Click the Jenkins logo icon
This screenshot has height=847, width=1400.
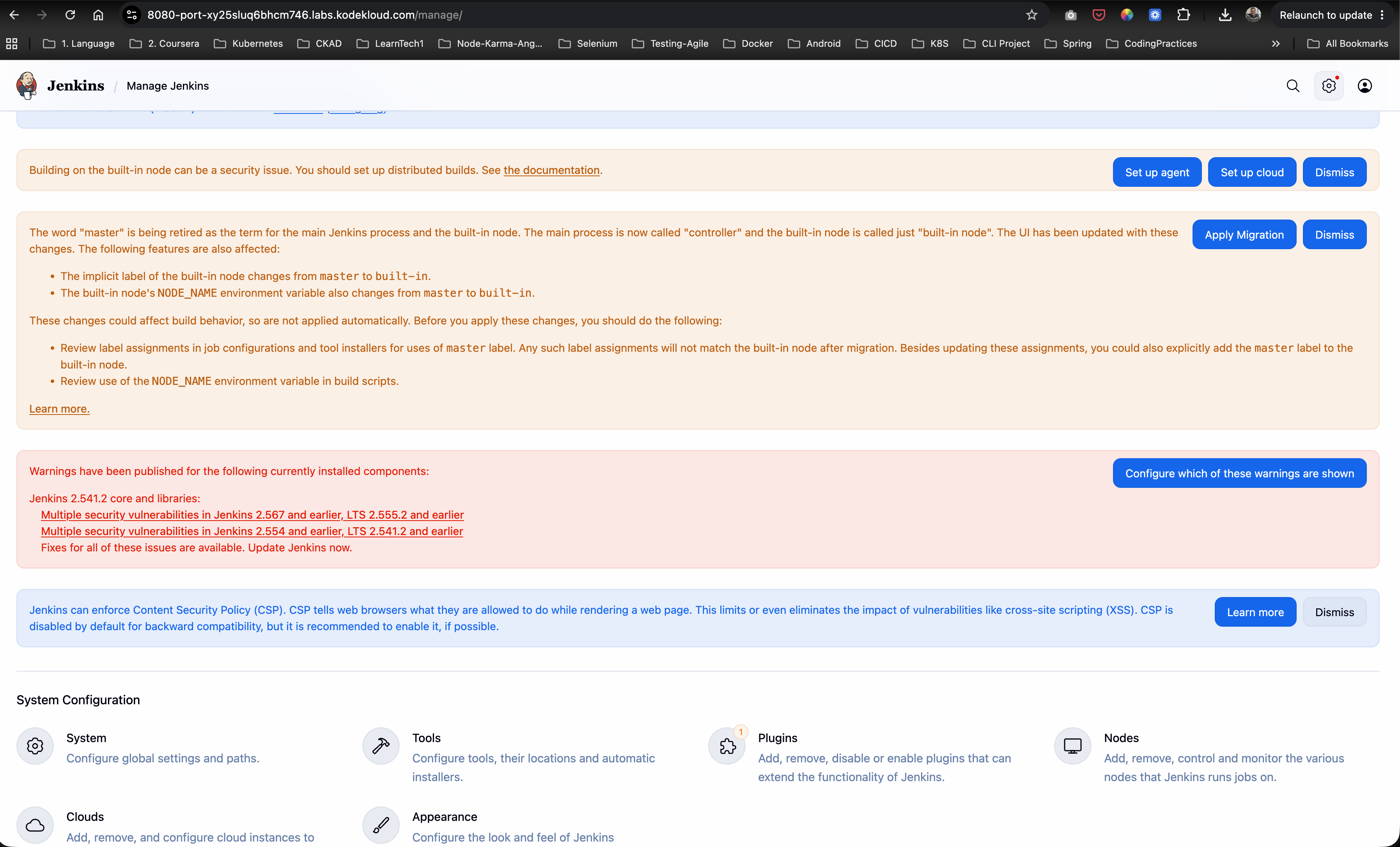[26, 86]
